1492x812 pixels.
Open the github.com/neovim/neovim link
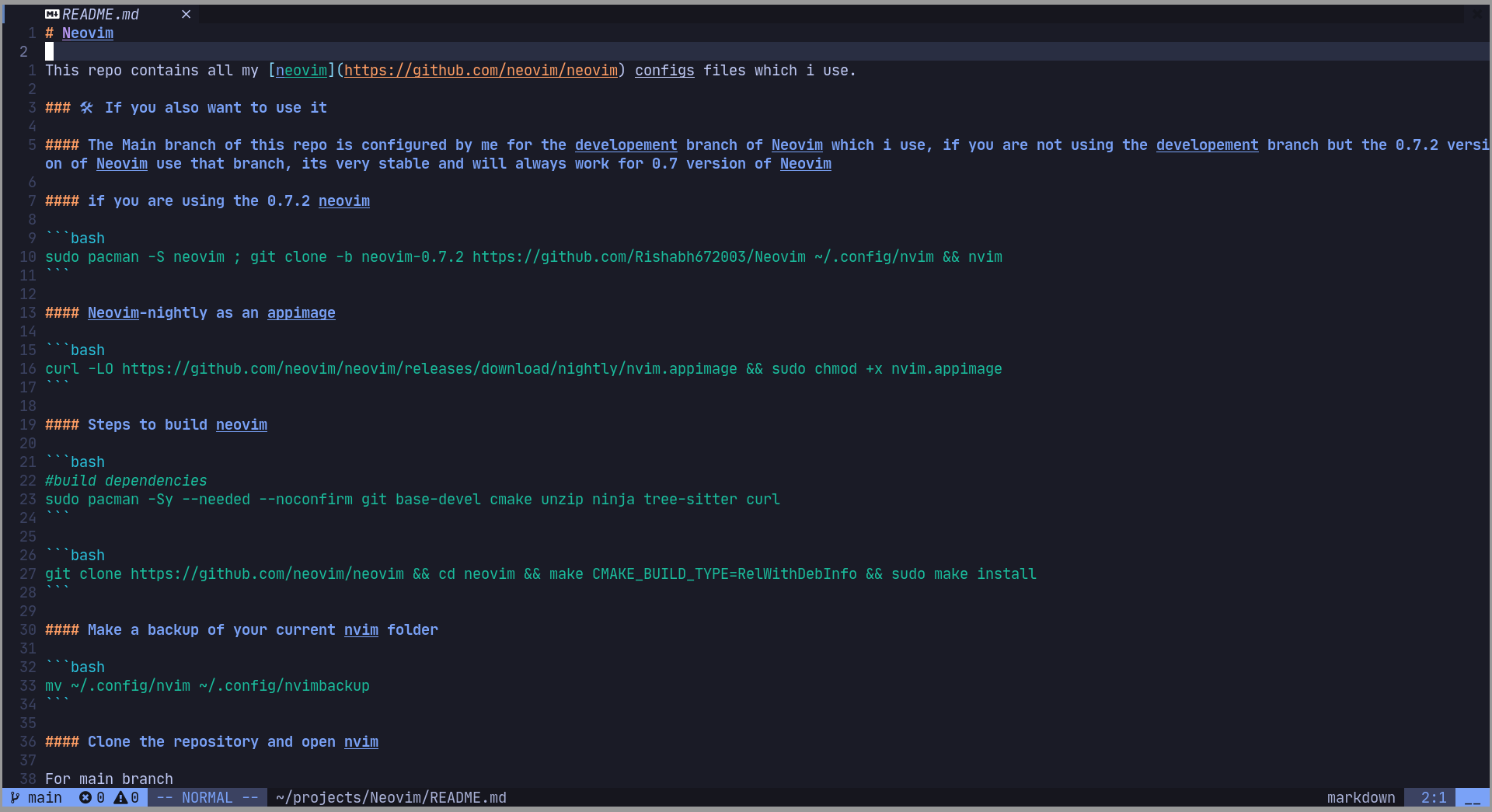coord(481,70)
